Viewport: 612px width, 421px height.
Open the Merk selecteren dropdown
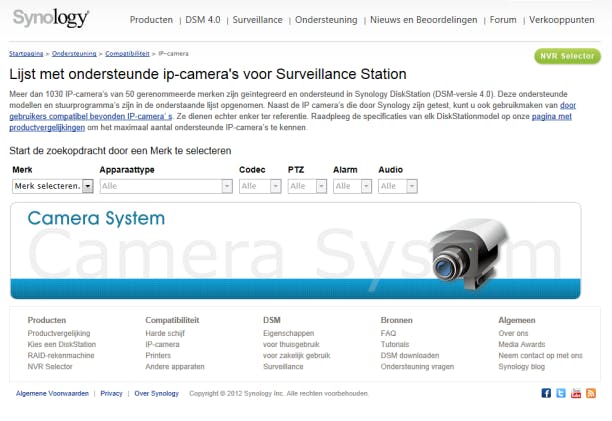point(53,186)
